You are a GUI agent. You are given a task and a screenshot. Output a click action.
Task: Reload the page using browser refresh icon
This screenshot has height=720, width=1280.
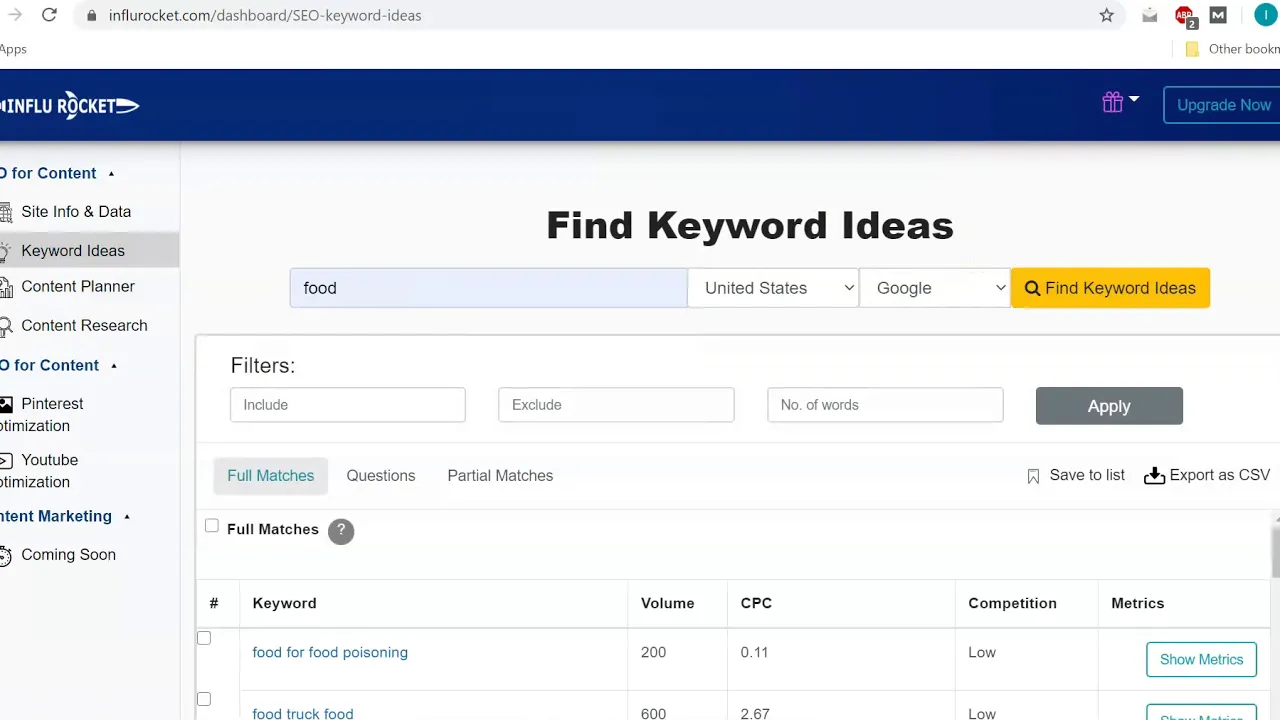(x=49, y=15)
